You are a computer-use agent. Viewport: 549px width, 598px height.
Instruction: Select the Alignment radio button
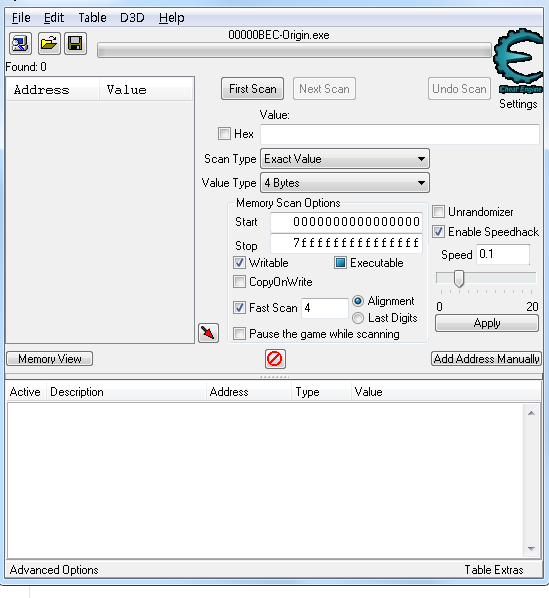coord(358,301)
